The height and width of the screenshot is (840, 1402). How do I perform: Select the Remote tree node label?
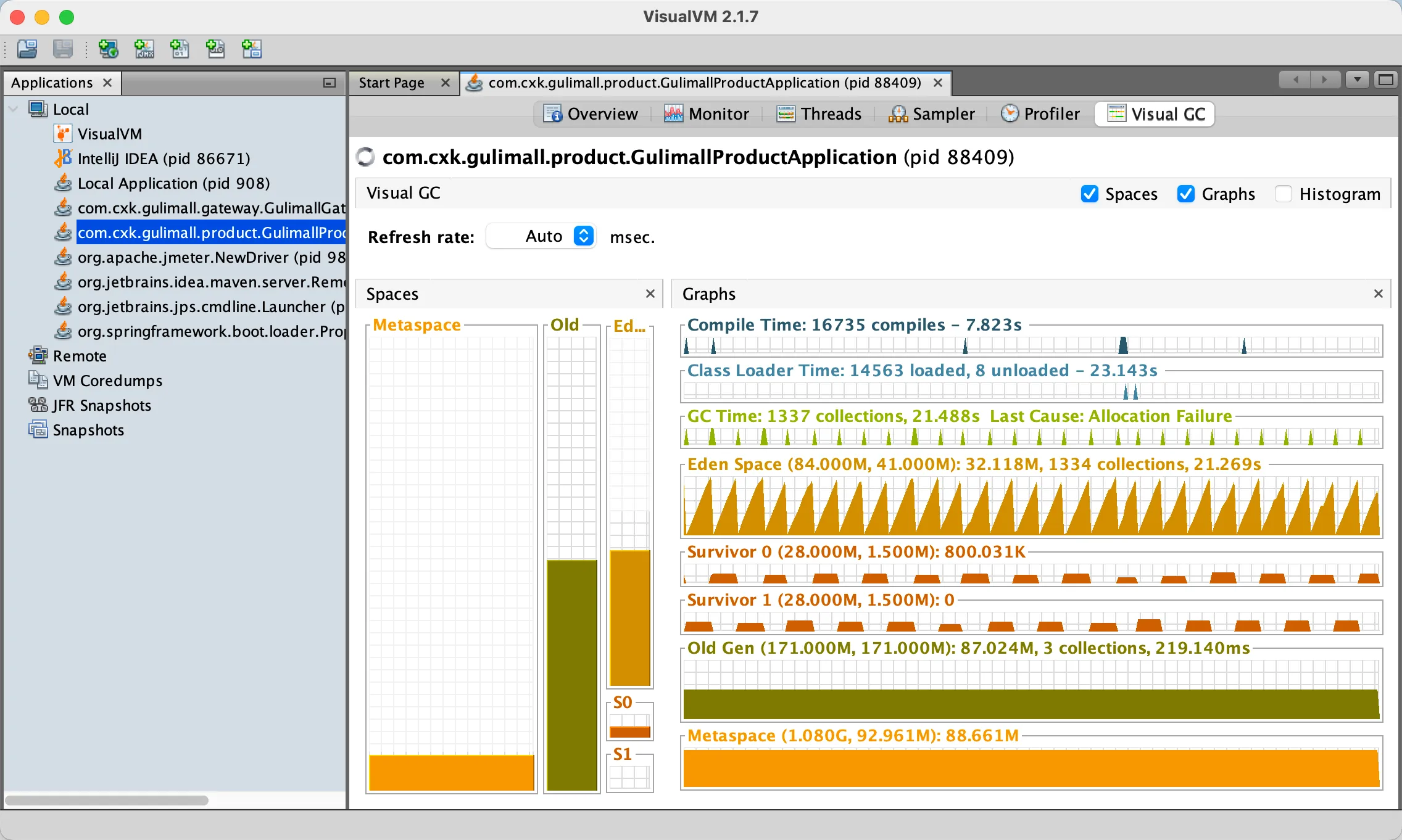tap(80, 356)
